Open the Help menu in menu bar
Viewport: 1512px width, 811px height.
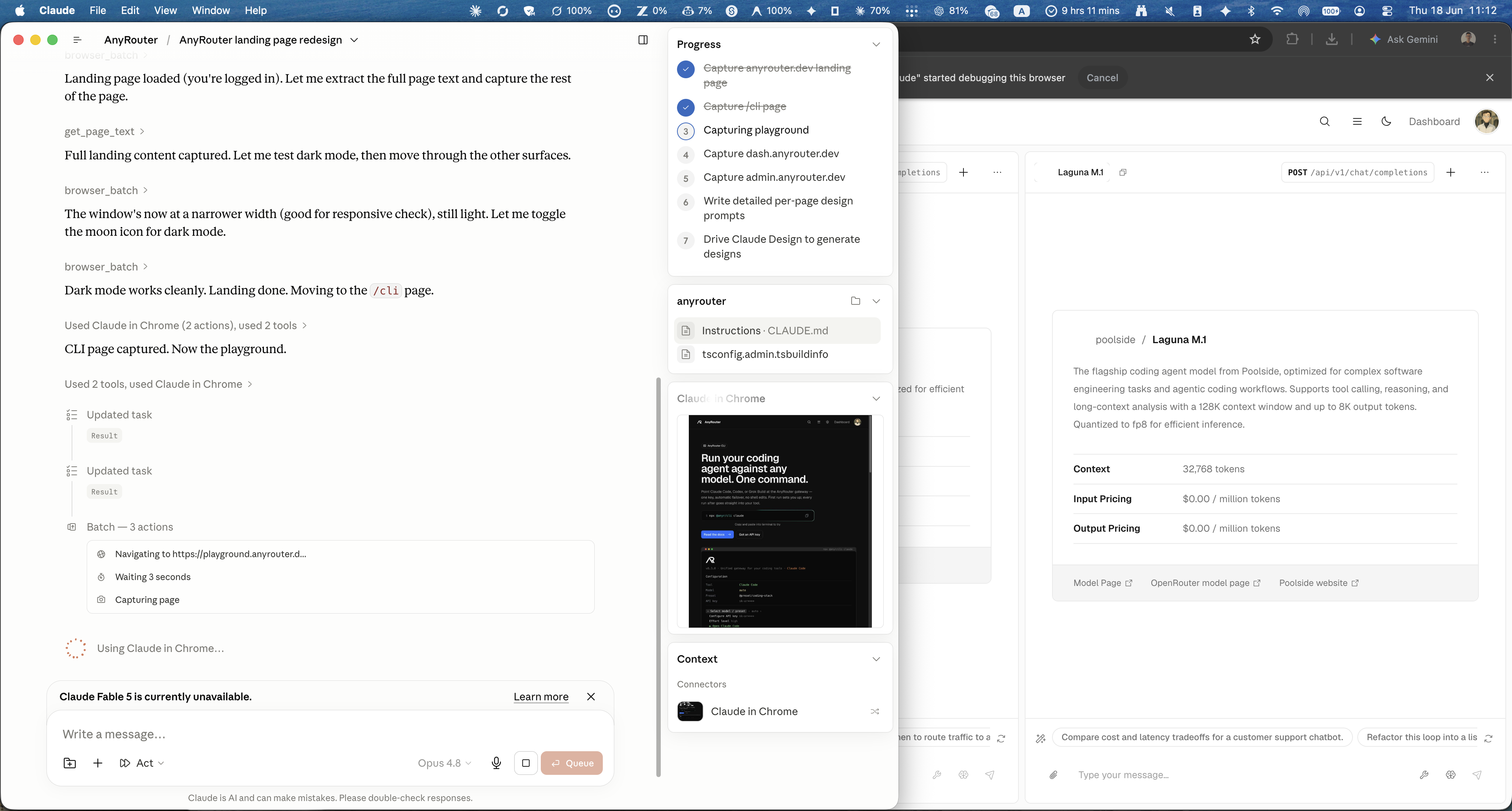(255, 11)
